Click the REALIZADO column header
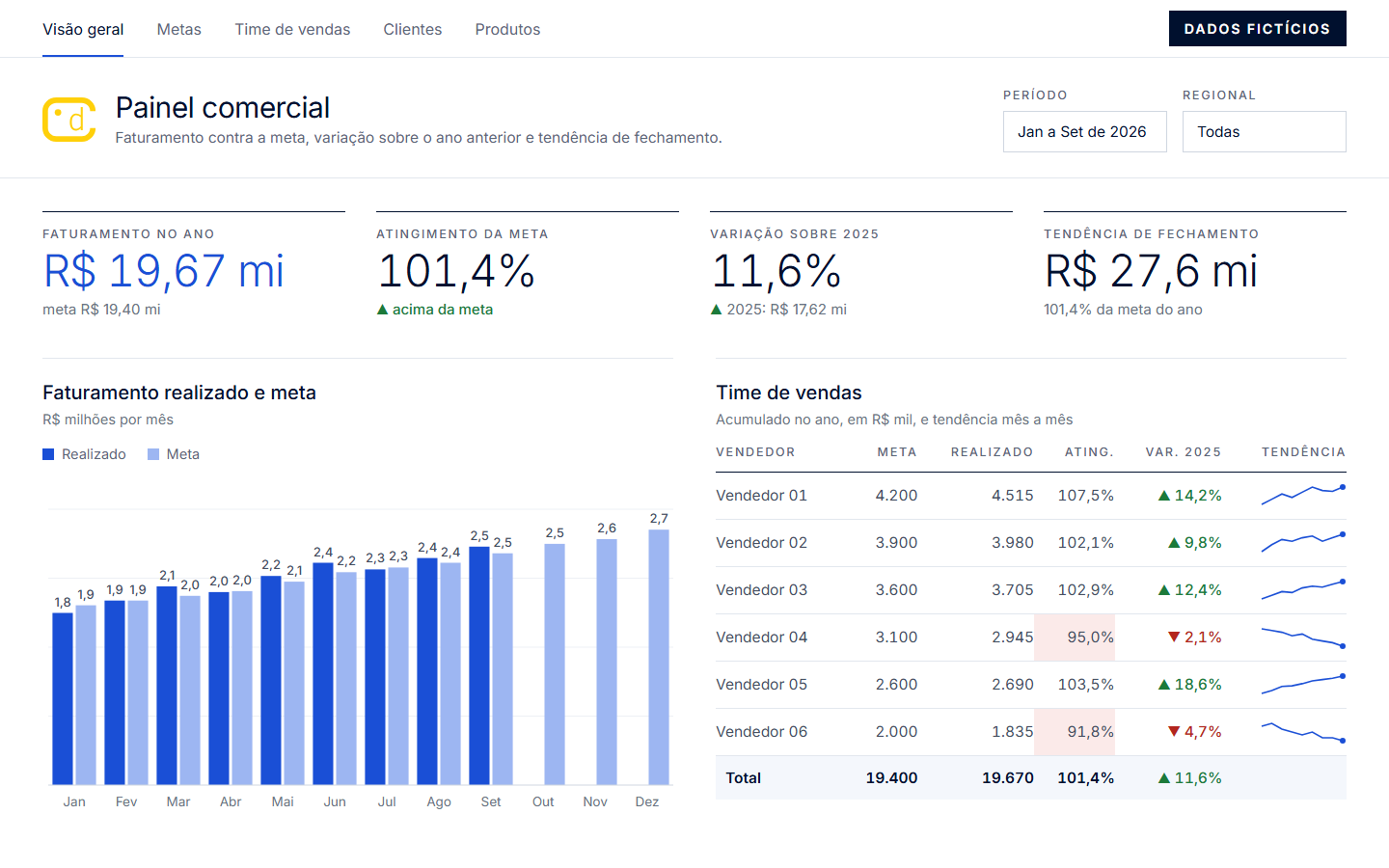The image size is (1389, 868). point(992,452)
